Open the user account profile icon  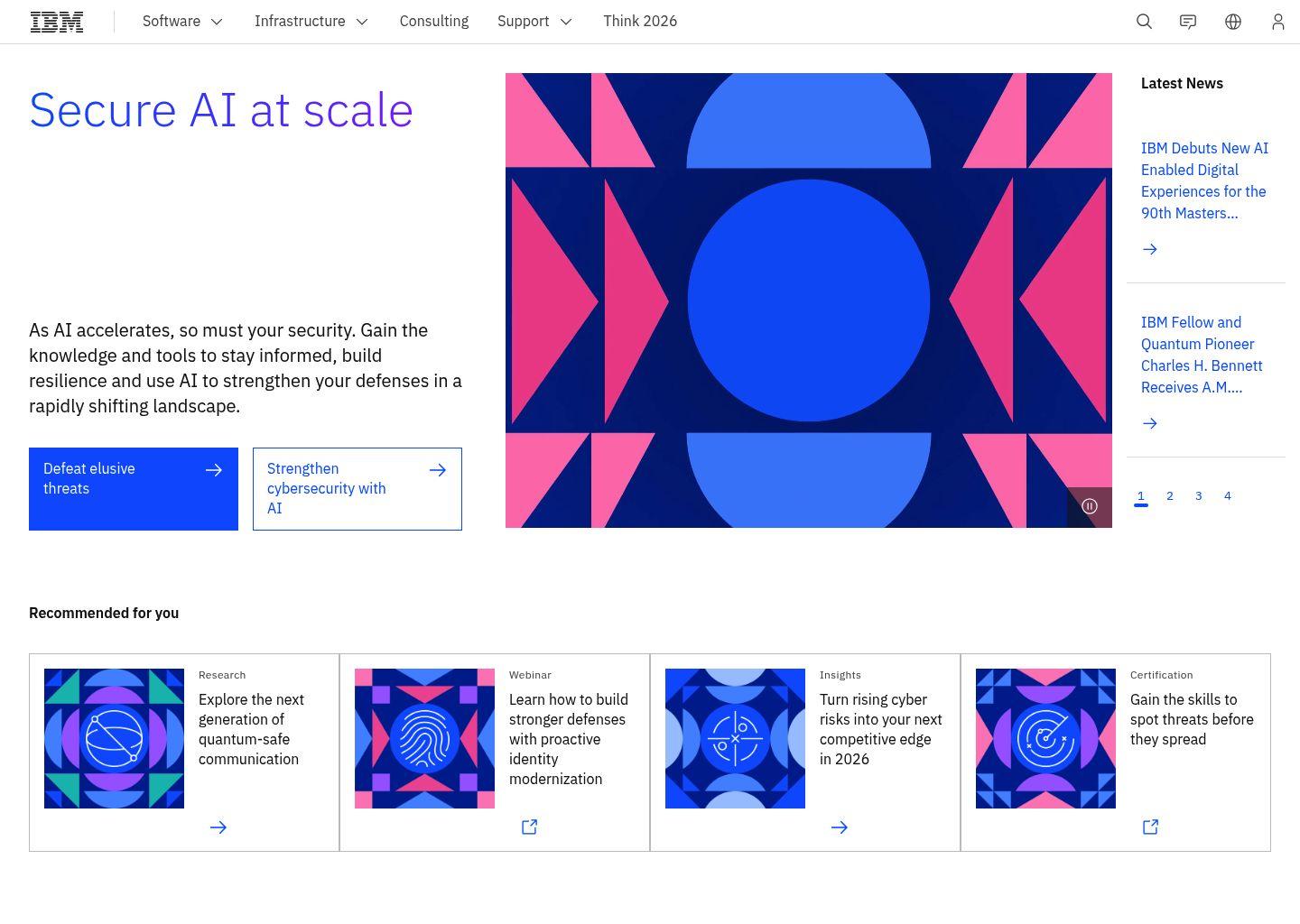pyautogui.click(x=1277, y=21)
